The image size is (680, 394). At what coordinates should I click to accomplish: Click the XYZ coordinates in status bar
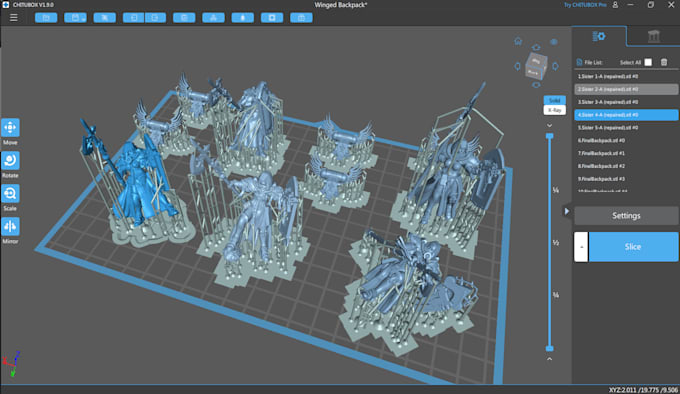643,390
